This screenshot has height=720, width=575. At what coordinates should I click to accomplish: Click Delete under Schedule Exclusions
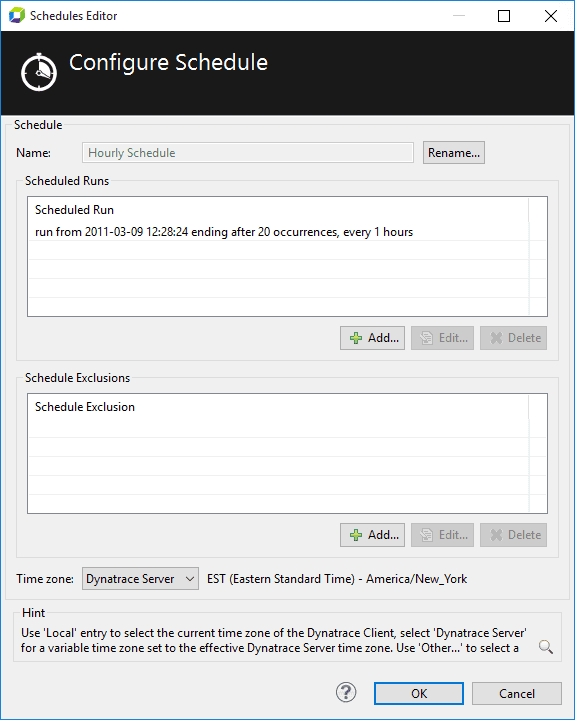513,535
